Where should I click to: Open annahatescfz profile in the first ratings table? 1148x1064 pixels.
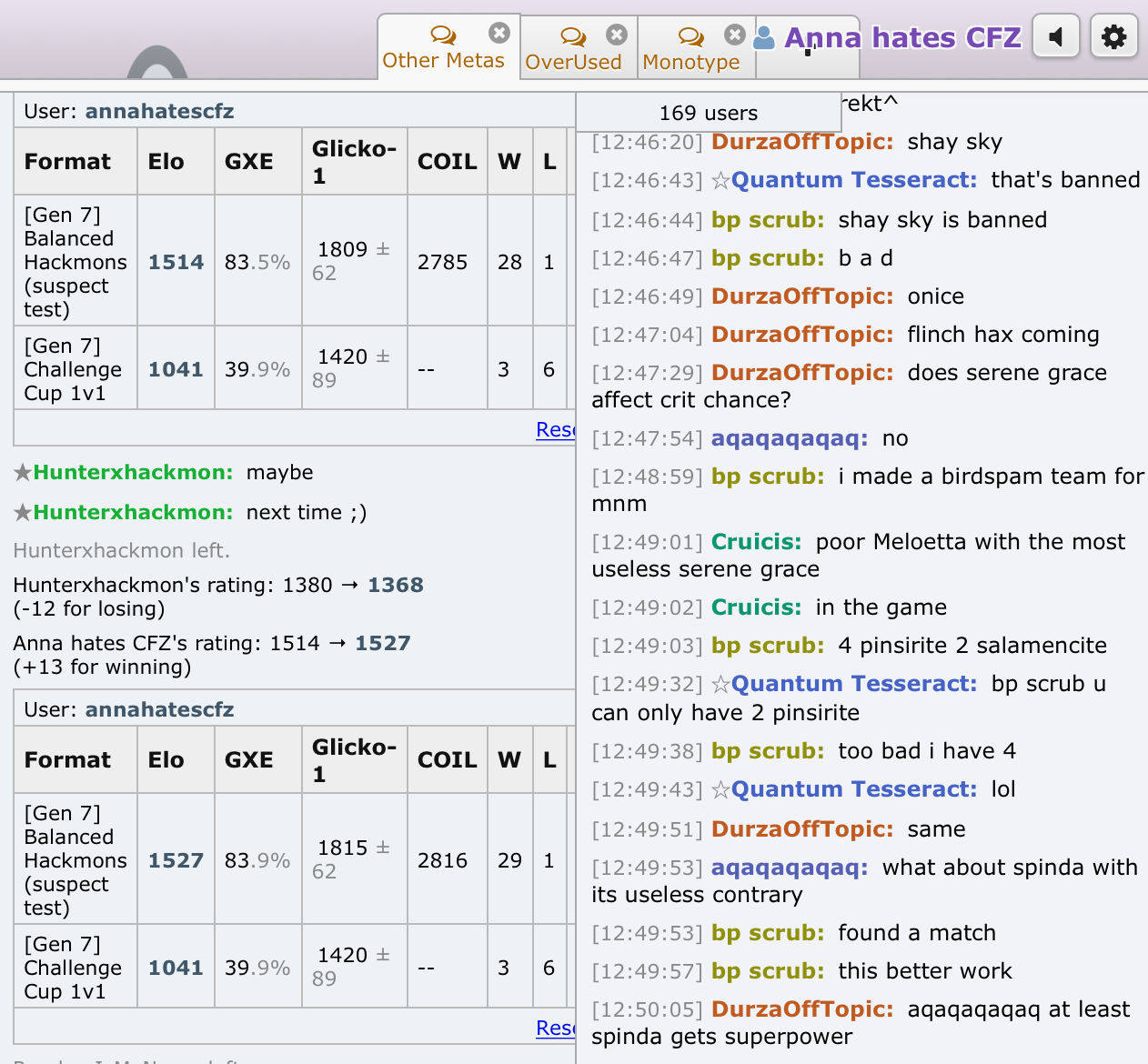pyautogui.click(x=159, y=111)
